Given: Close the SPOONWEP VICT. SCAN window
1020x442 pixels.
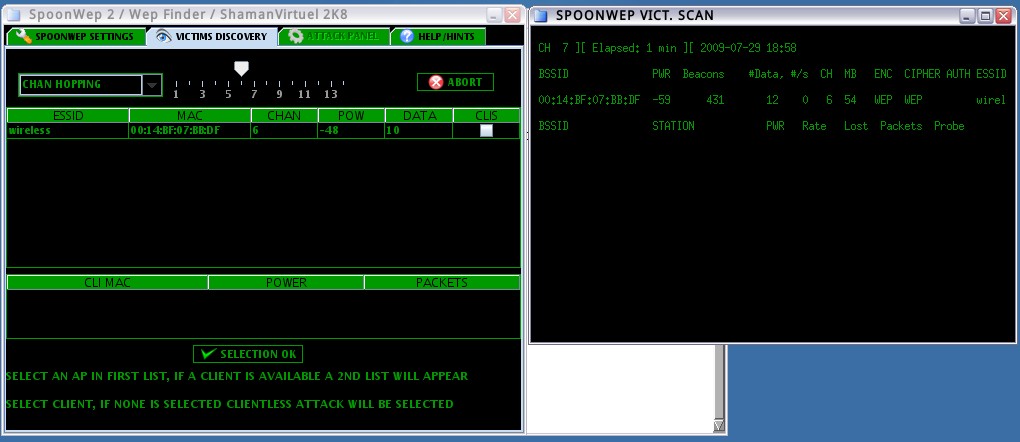Looking at the screenshot, I should point(1003,16).
